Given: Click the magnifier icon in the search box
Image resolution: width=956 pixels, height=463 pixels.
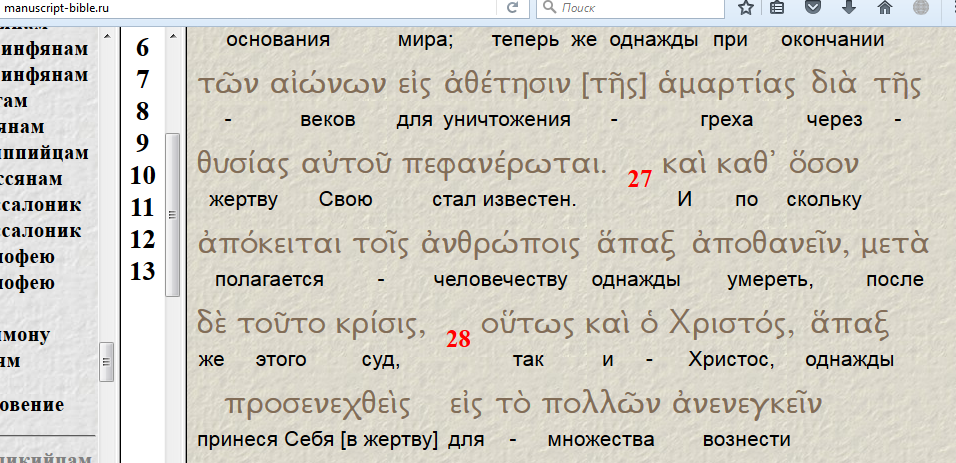Looking at the screenshot, I should [550, 8].
